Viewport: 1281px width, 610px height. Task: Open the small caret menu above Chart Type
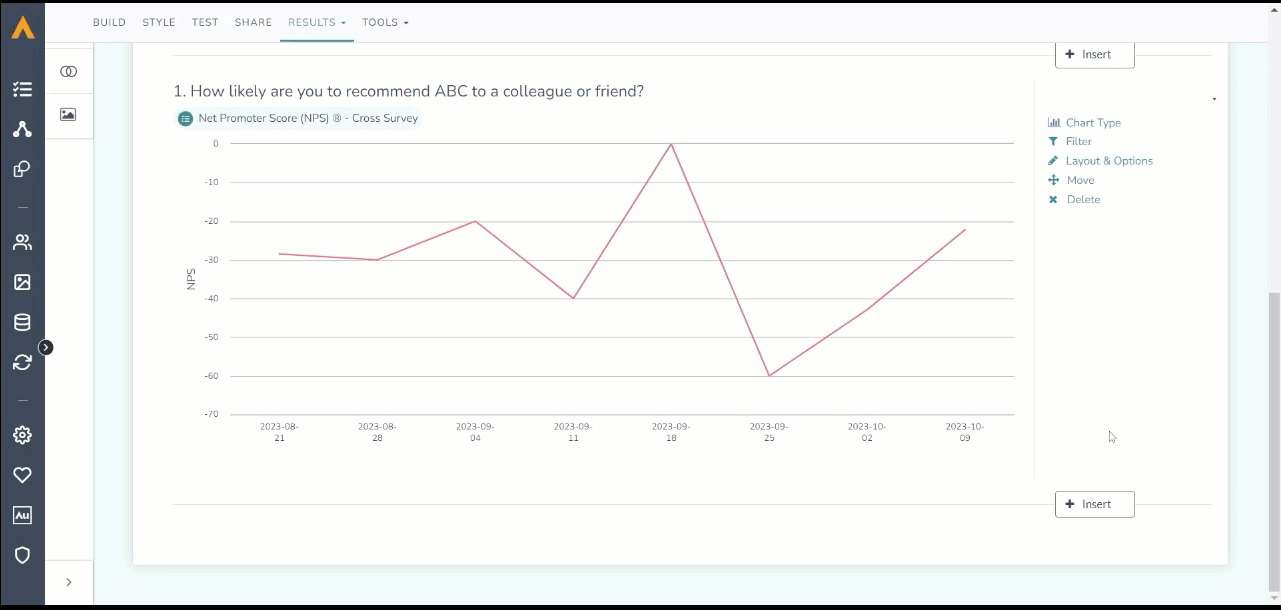click(1214, 99)
